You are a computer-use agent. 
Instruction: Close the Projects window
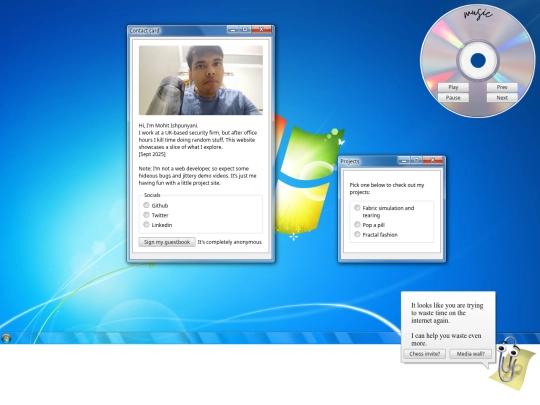click(x=433, y=160)
